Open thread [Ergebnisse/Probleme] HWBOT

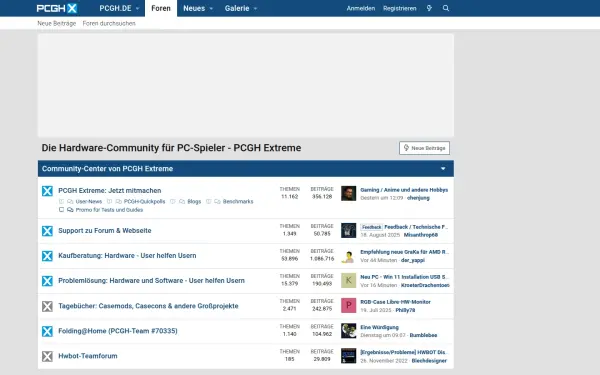pos(404,352)
